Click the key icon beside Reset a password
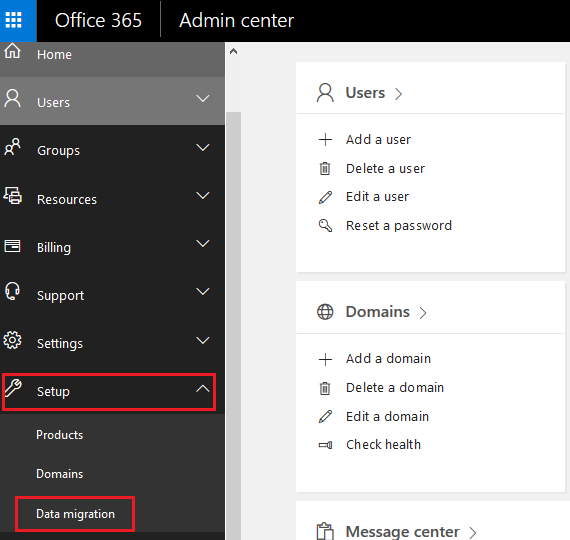 [x=325, y=225]
